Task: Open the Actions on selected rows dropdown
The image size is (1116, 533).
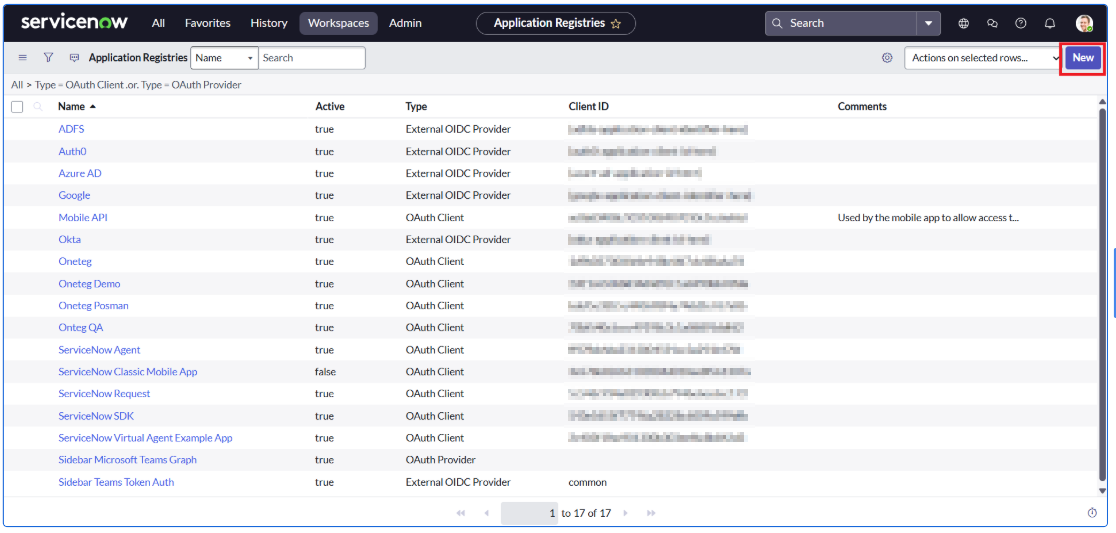Action: click(x=982, y=58)
